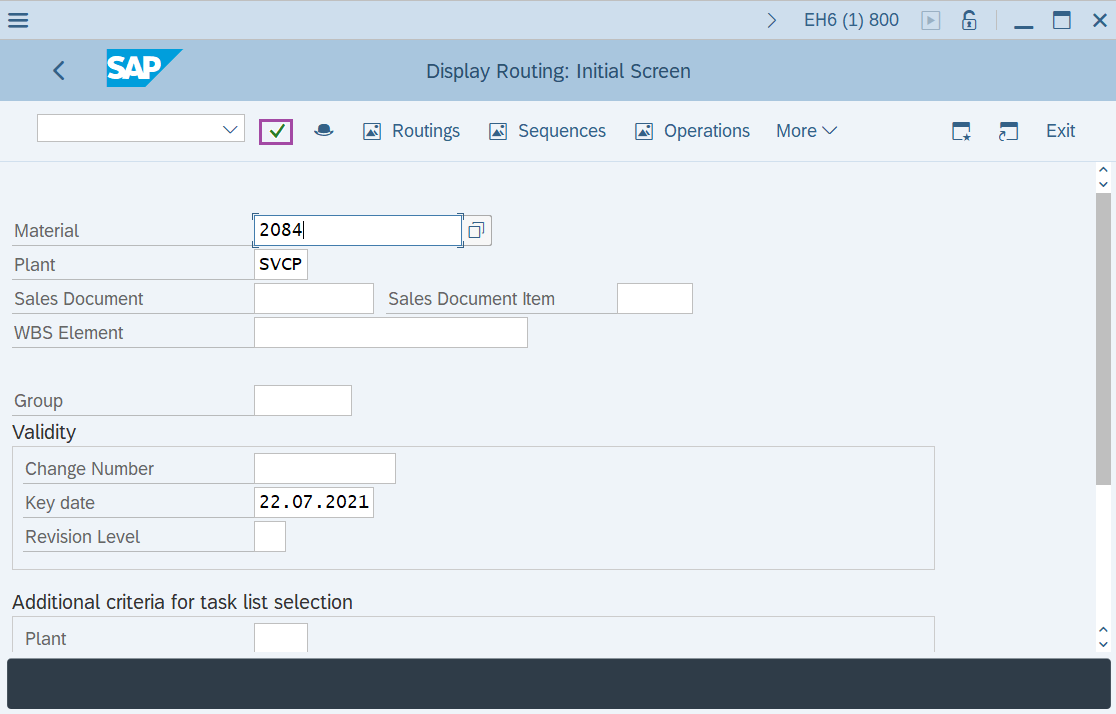Click the multiple selection icon beside Material field
The height and width of the screenshot is (714, 1116).
coord(477,230)
